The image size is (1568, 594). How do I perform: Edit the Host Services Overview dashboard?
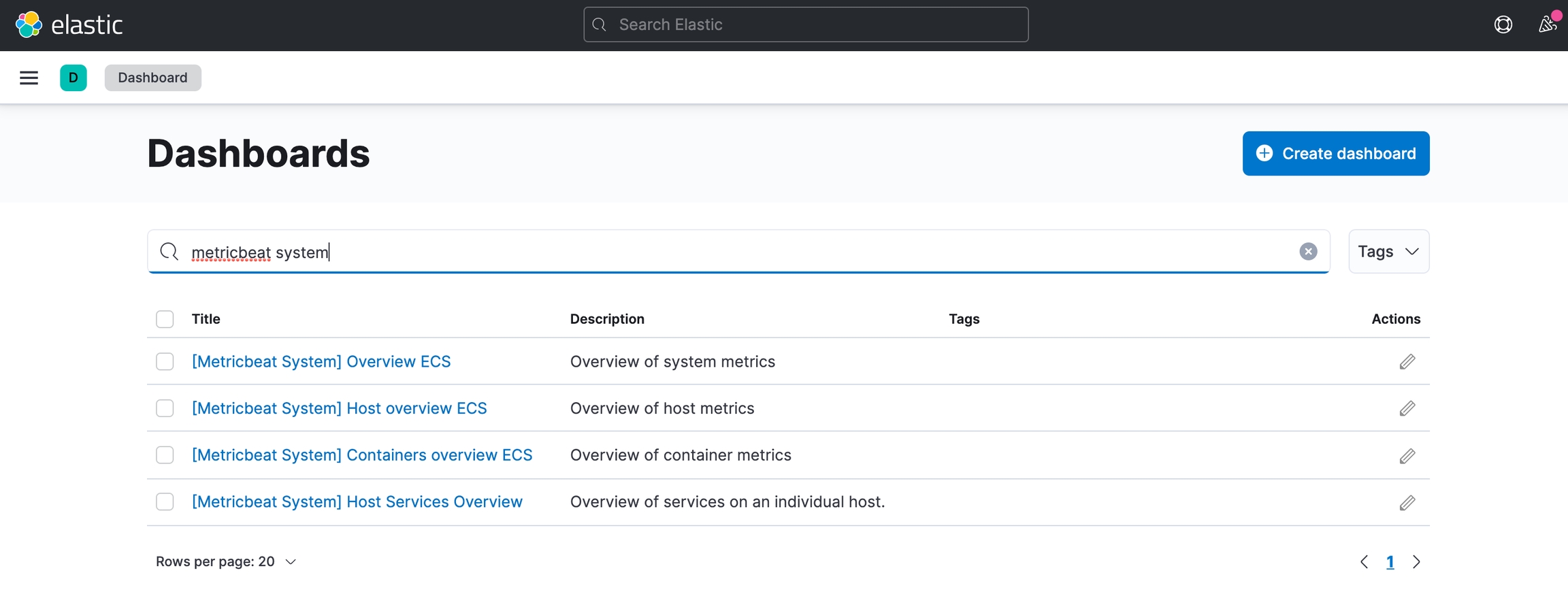coord(1407,503)
